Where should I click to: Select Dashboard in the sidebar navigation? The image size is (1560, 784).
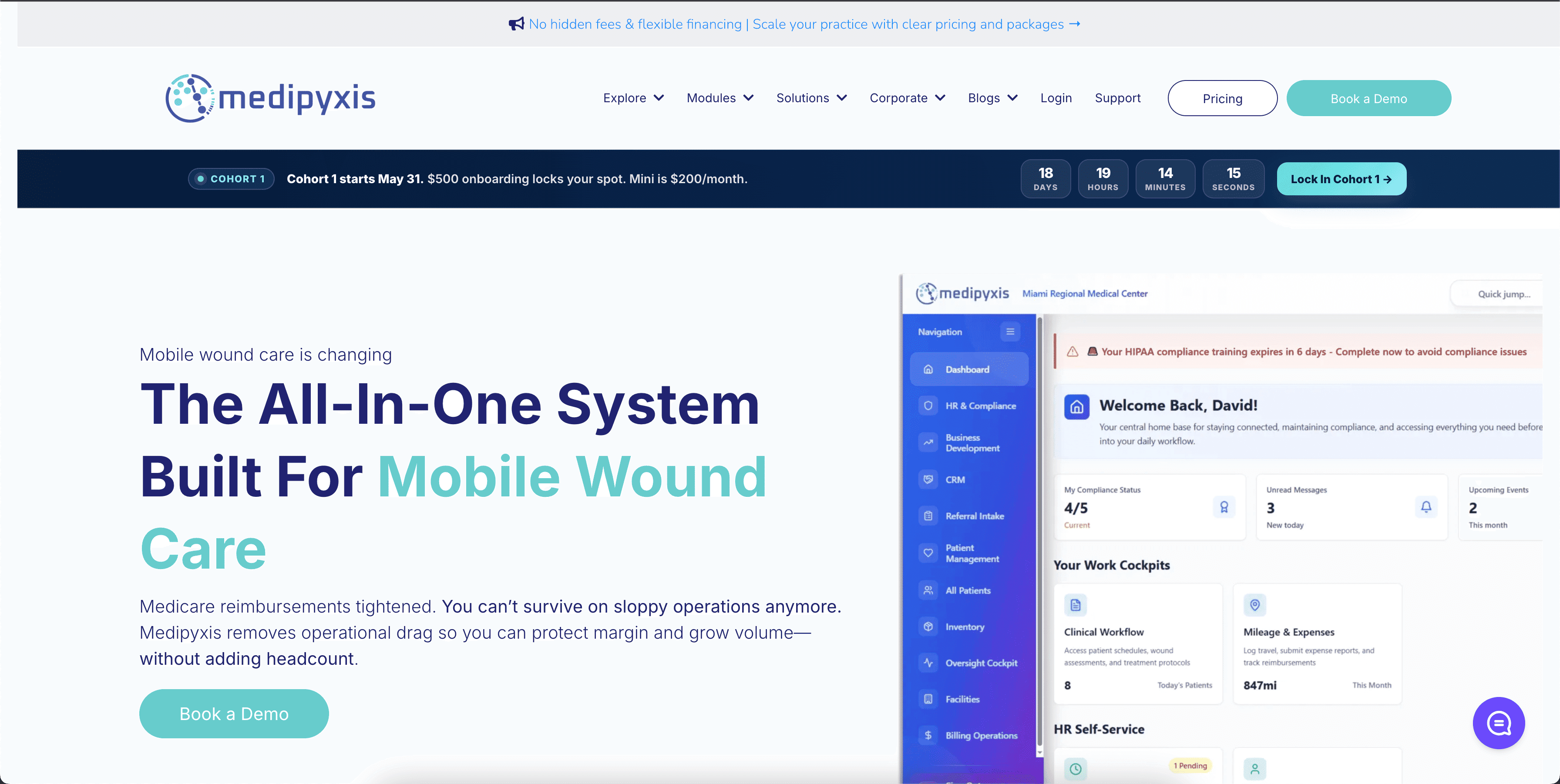click(x=969, y=369)
